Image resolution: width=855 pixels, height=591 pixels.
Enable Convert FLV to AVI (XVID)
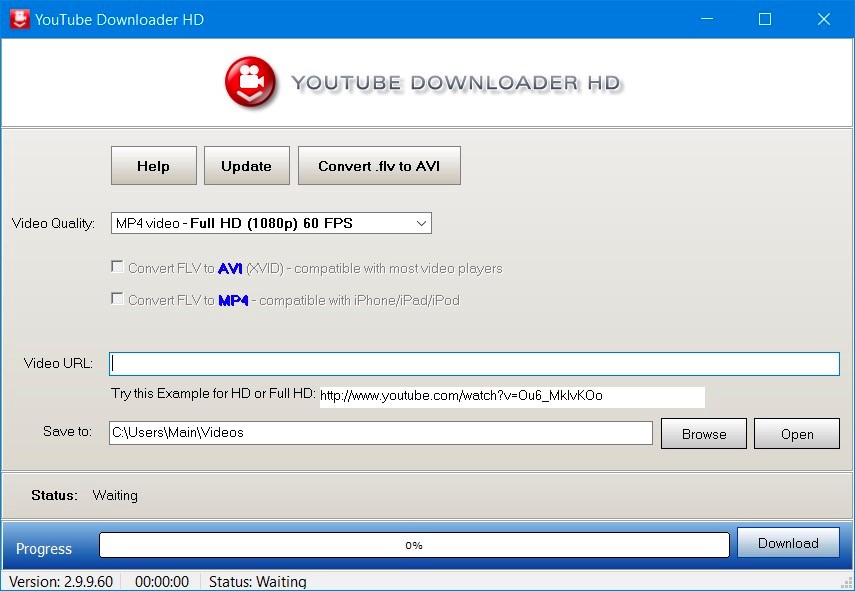tap(117, 266)
